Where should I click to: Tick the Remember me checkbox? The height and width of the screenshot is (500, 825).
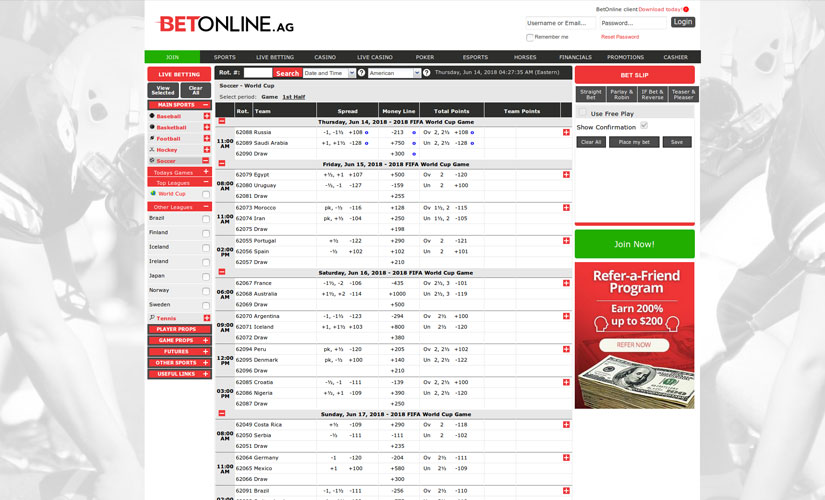[x=529, y=37]
